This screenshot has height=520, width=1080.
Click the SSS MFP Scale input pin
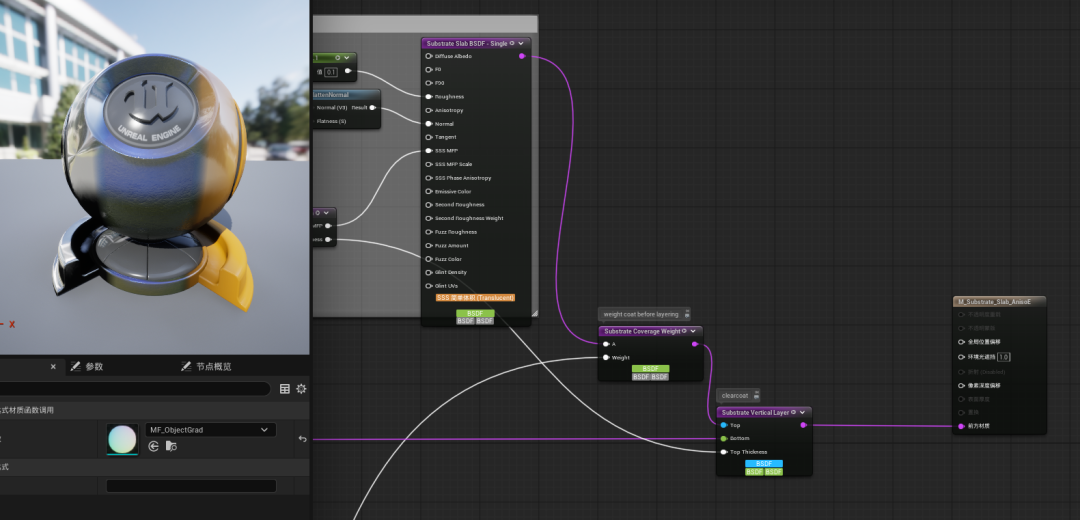(x=429, y=165)
